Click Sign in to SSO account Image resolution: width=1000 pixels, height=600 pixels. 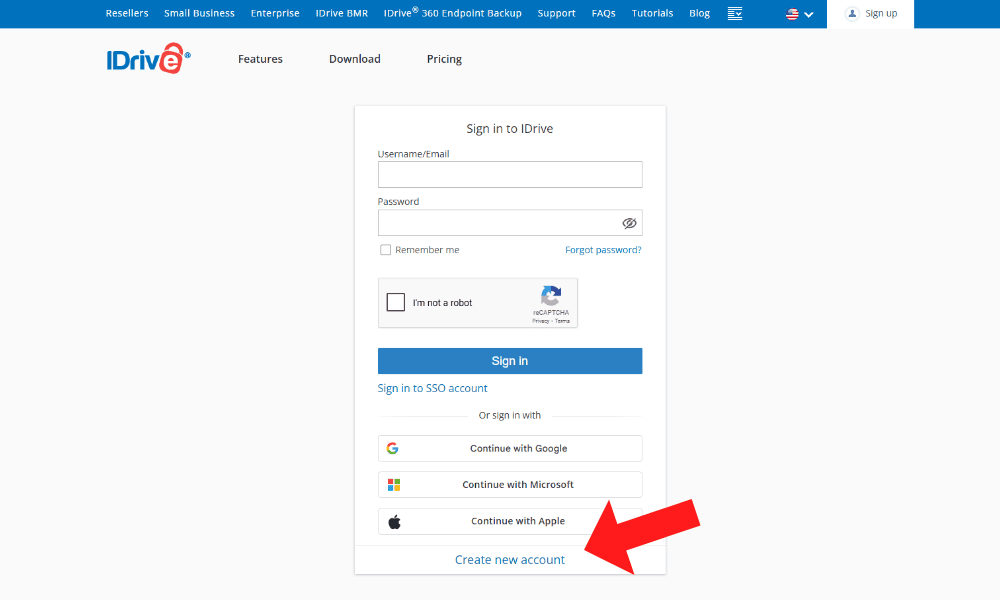click(433, 388)
